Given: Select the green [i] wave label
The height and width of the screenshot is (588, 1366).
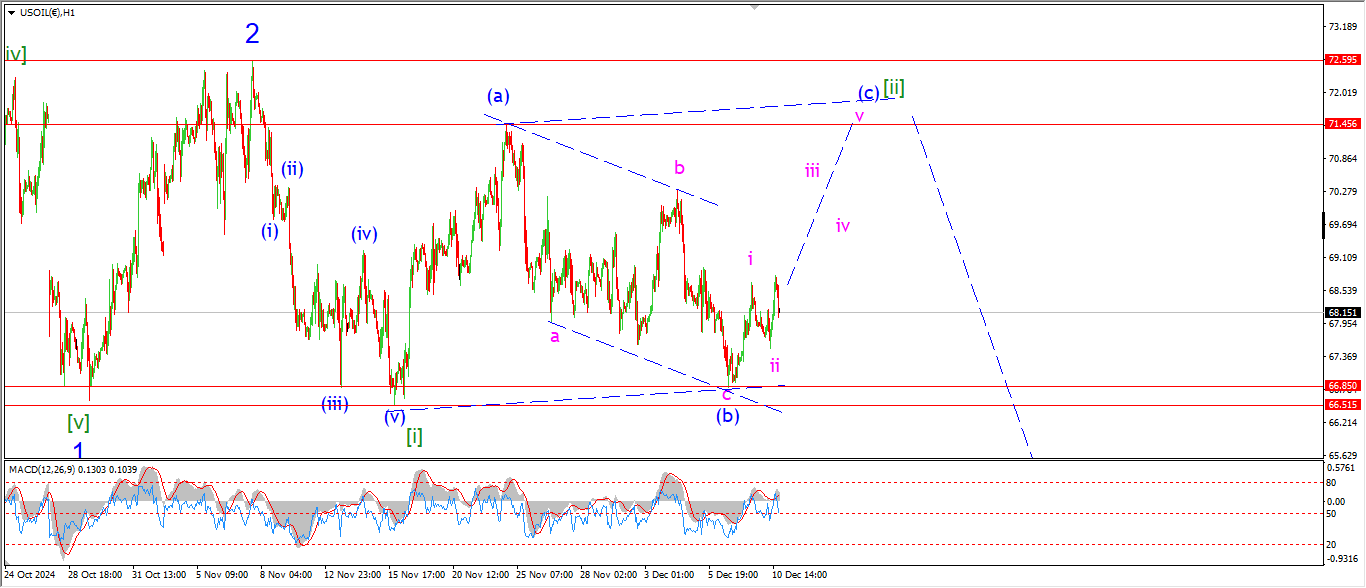Looking at the screenshot, I should pyautogui.click(x=414, y=437).
